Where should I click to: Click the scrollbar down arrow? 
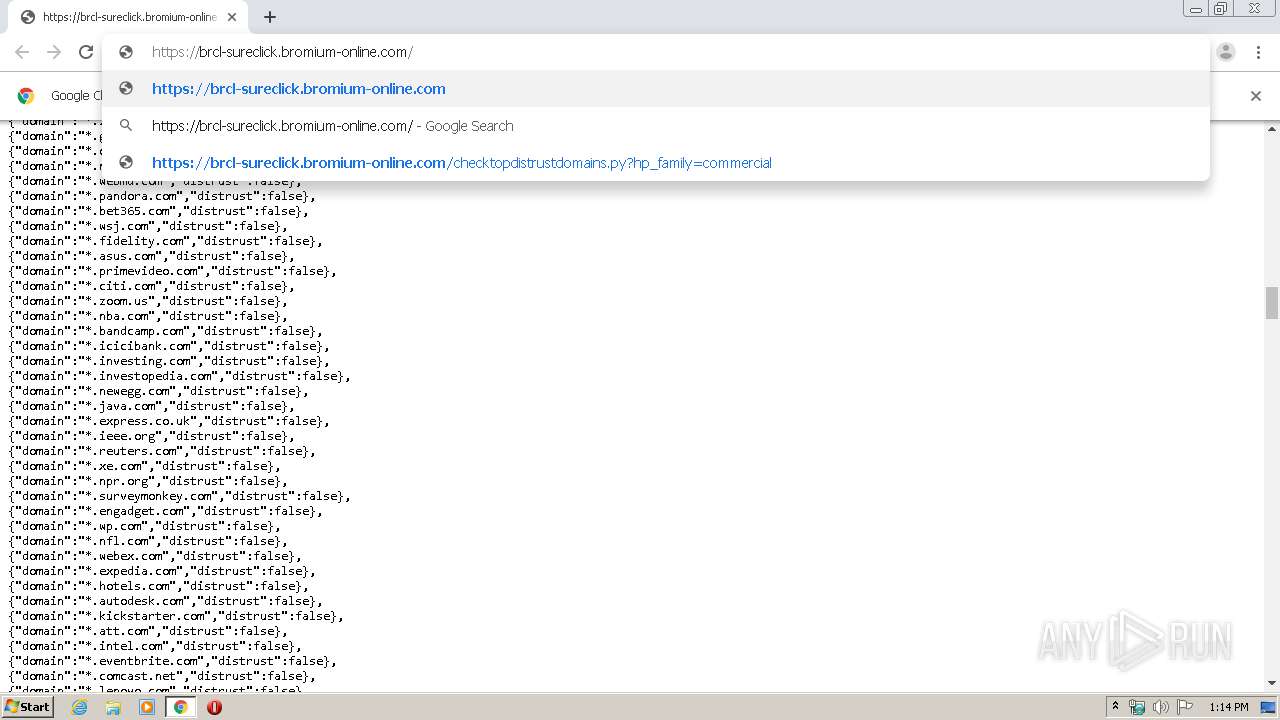1272,683
